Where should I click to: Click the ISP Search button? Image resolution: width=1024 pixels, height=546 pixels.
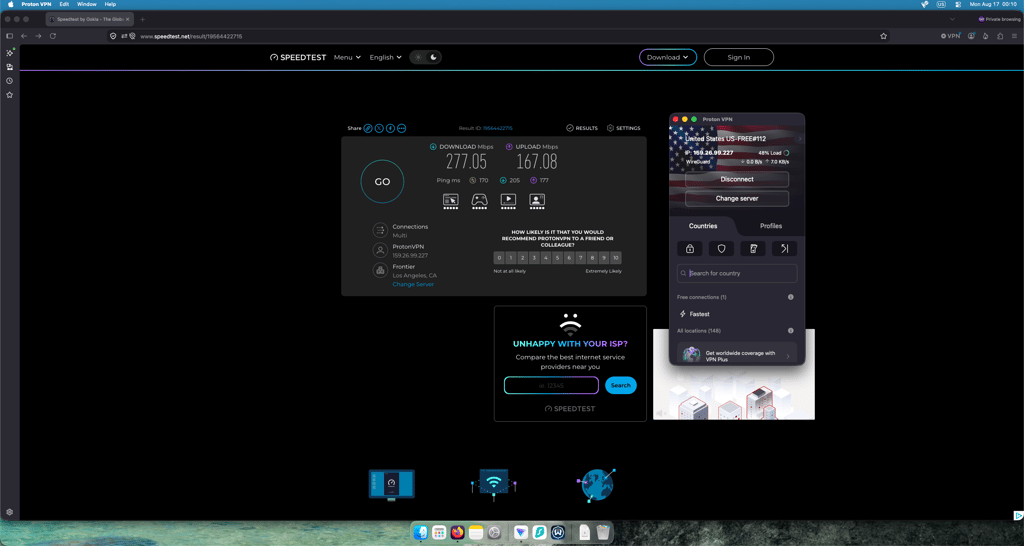pyautogui.click(x=620, y=385)
